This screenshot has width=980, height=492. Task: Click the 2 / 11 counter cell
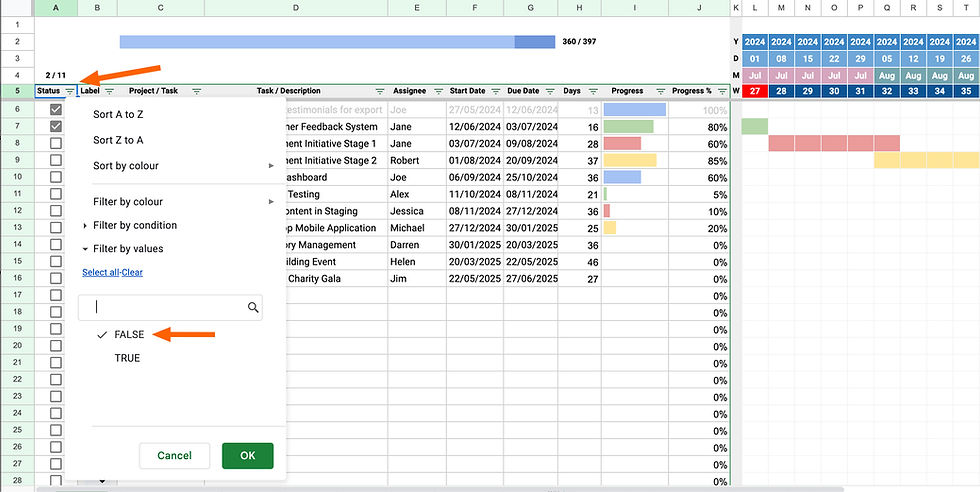click(x=56, y=75)
